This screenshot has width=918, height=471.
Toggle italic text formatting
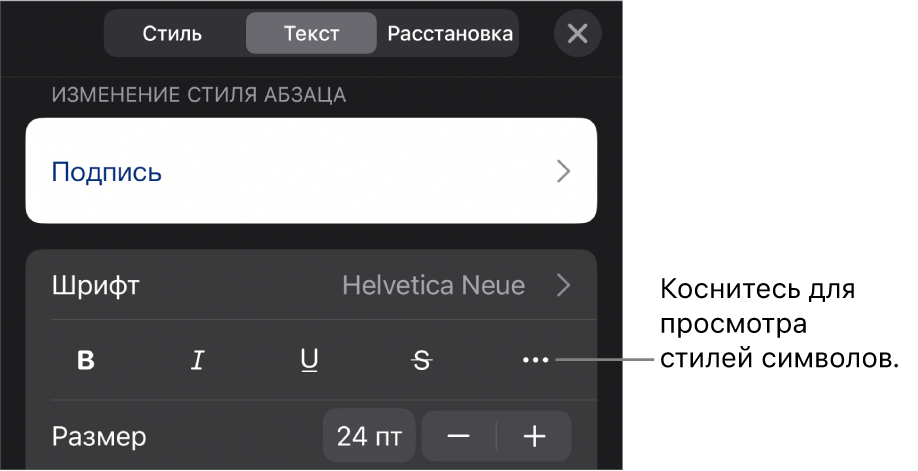point(198,361)
